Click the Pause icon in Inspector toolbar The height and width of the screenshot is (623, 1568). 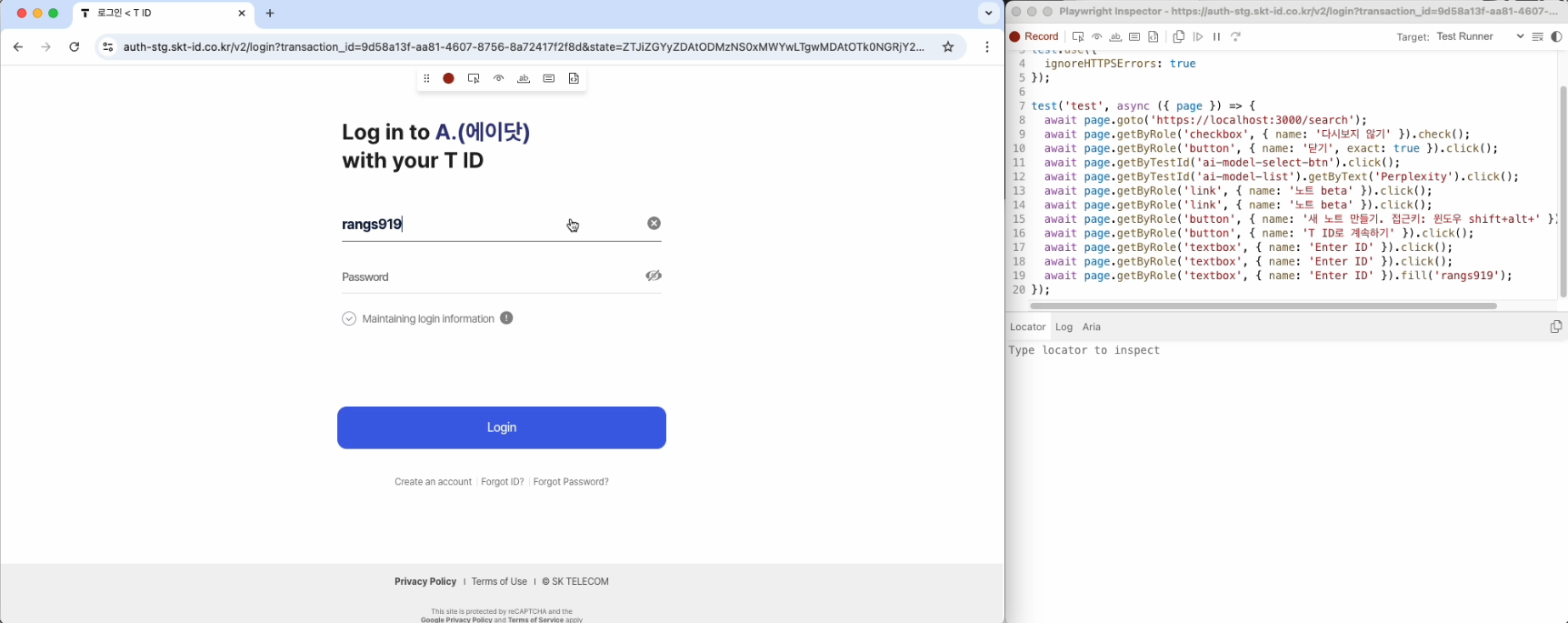tap(1217, 37)
